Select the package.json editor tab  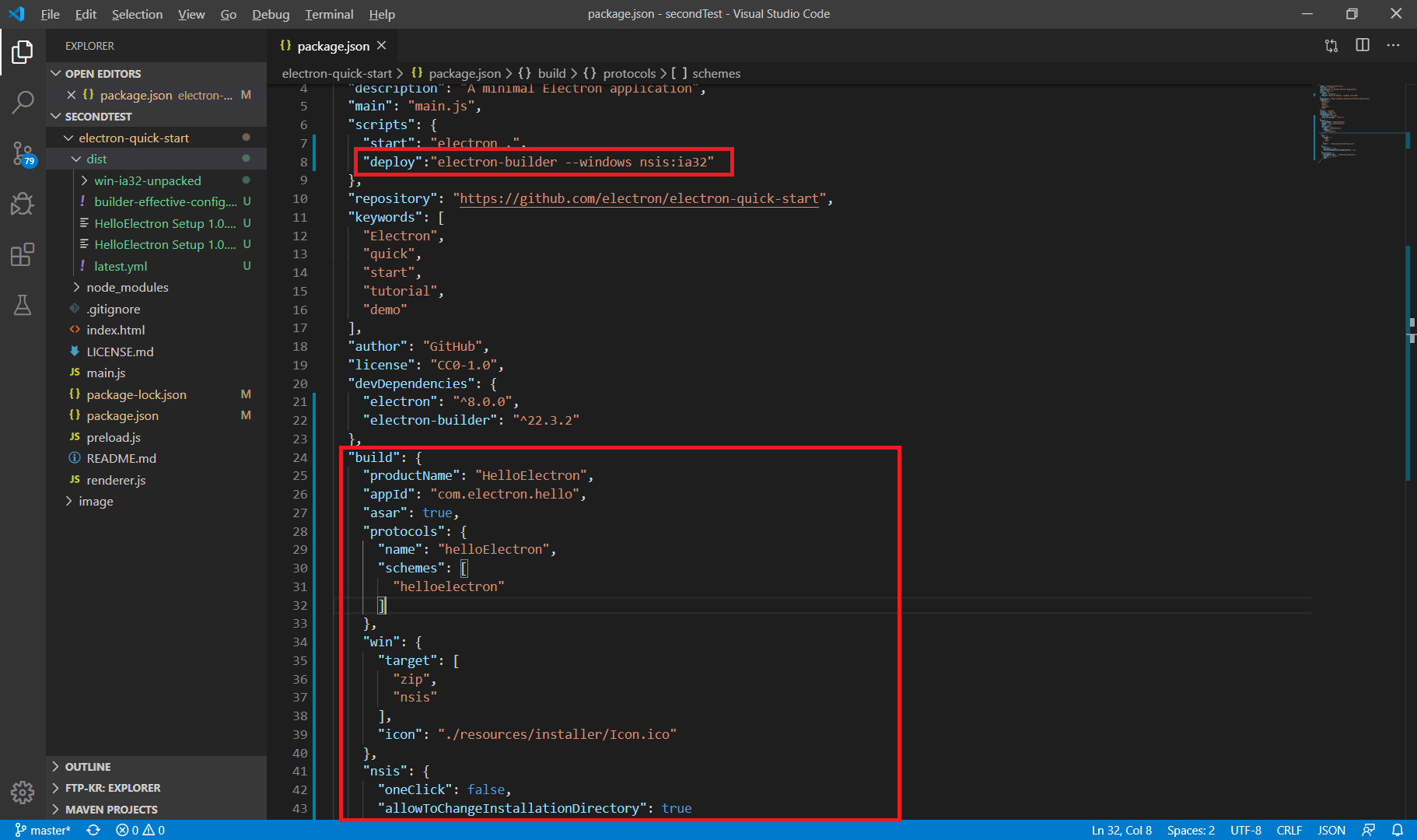333,46
